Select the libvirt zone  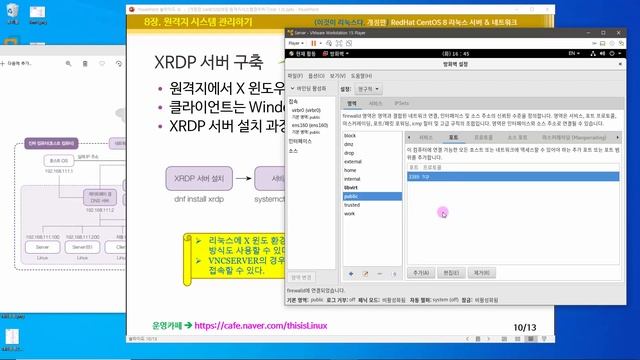(372, 188)
